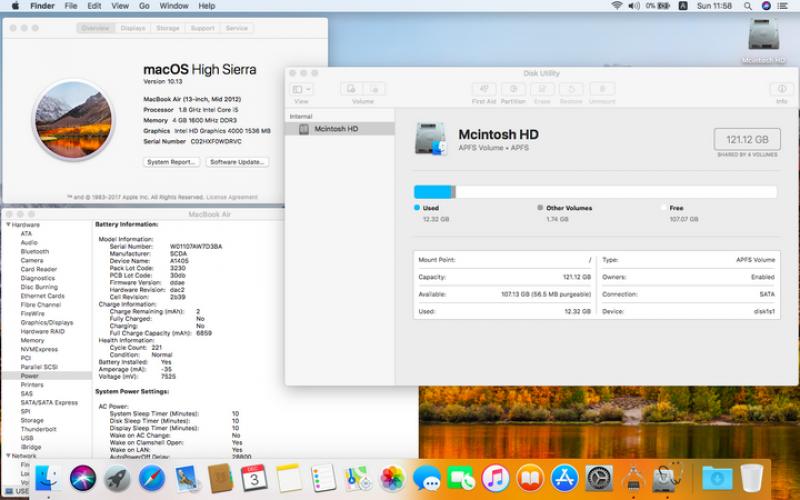The height and width of the screenshot is (500, 800).
Task: Open Finder from the Dock
Action: [x=48, y=479]
